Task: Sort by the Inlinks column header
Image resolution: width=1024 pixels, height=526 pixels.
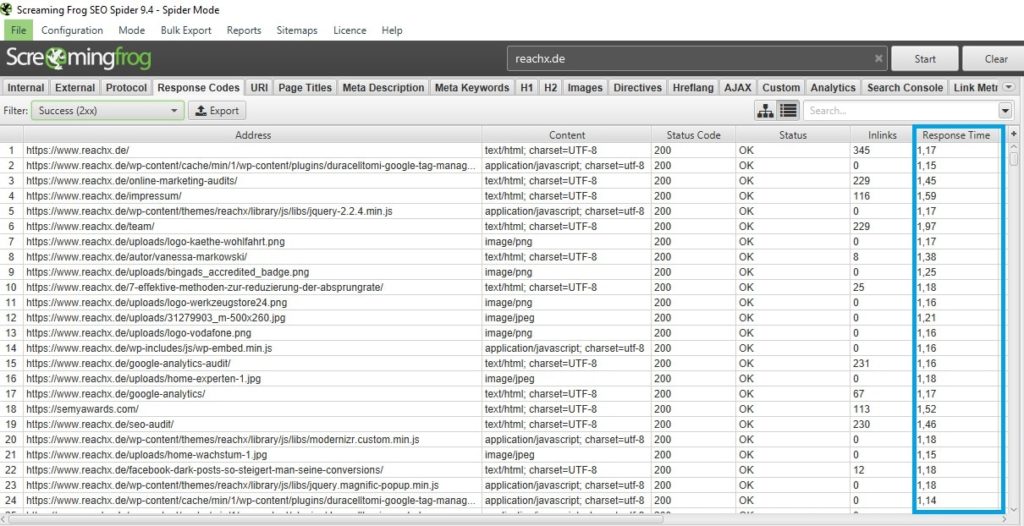Action: tap(882, 135)
